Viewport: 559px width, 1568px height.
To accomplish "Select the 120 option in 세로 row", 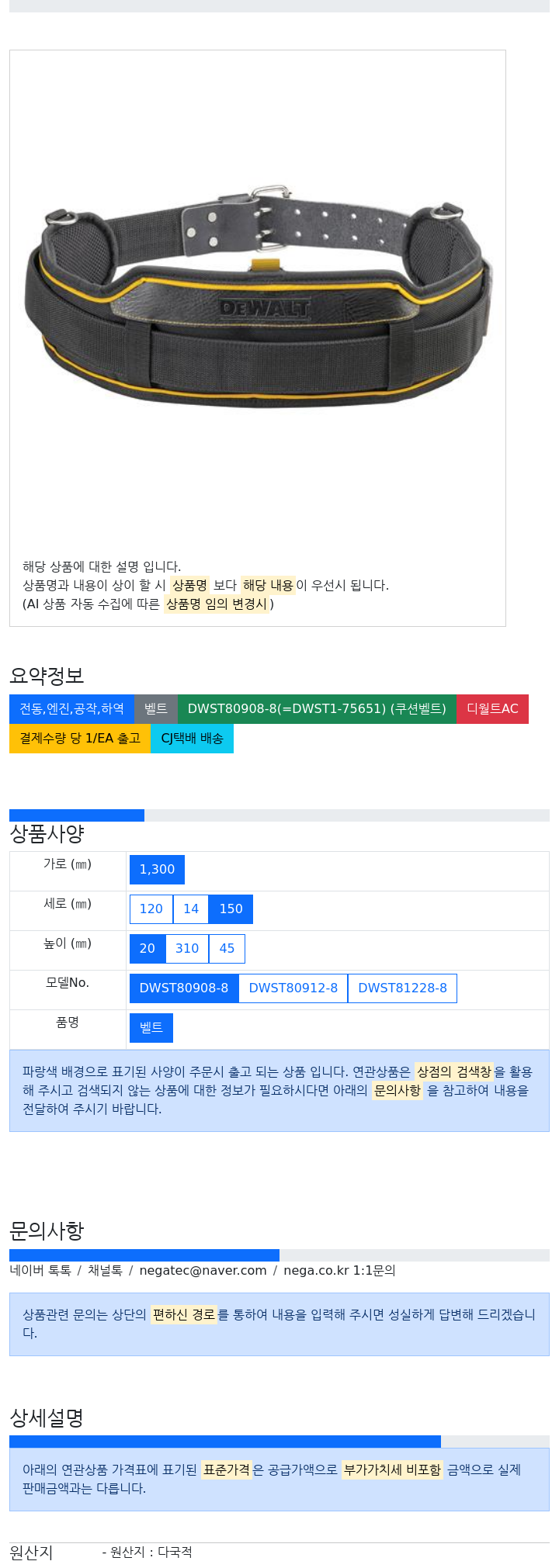I will (151, 909).
